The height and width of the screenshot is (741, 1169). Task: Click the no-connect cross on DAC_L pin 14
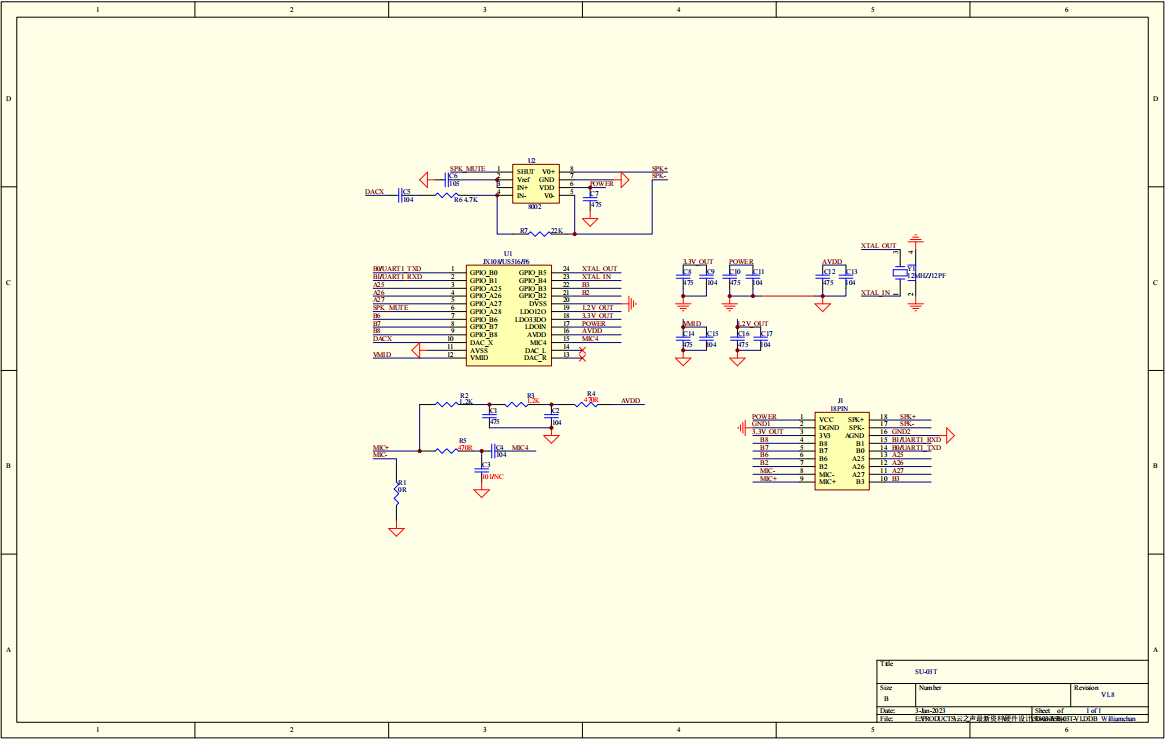(x=582, y=350)
